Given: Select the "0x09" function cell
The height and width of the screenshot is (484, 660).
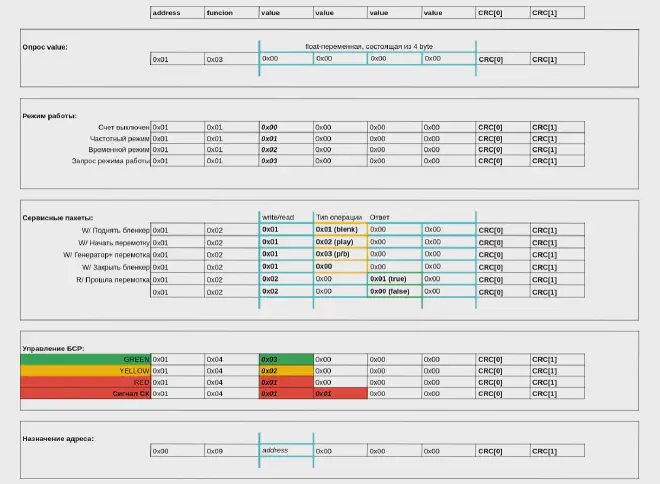Looking at the screenshot, I should pos(231,452).
